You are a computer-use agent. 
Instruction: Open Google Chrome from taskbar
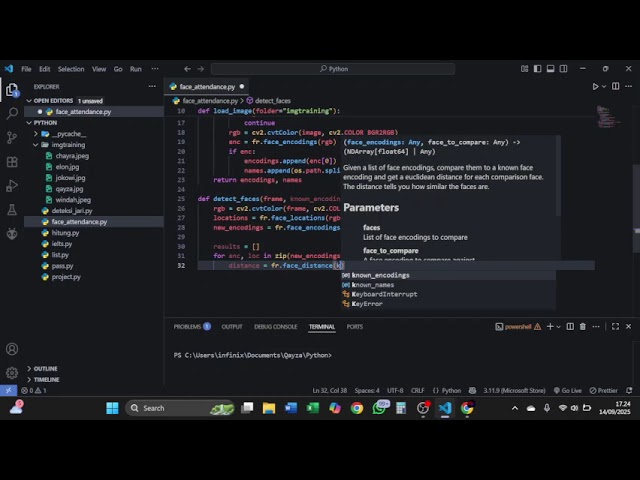pos(357,408)
